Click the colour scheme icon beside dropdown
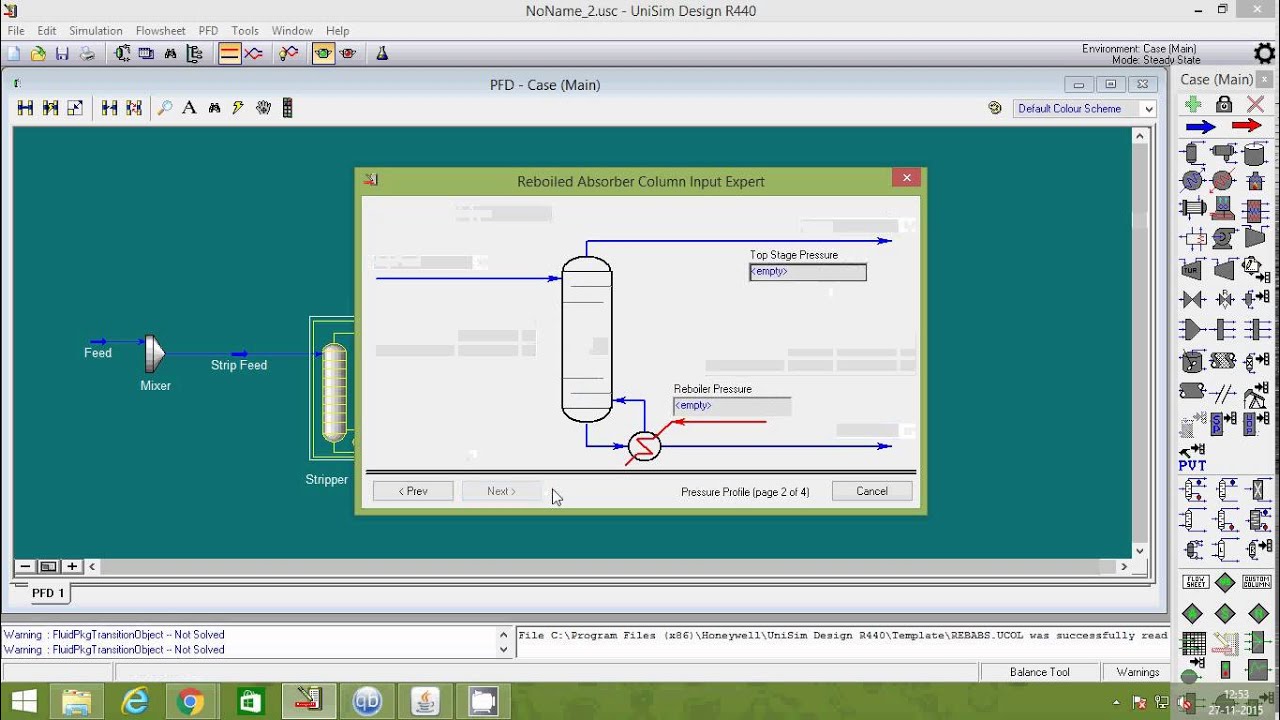1280x720 pixels. click(995, 108)
